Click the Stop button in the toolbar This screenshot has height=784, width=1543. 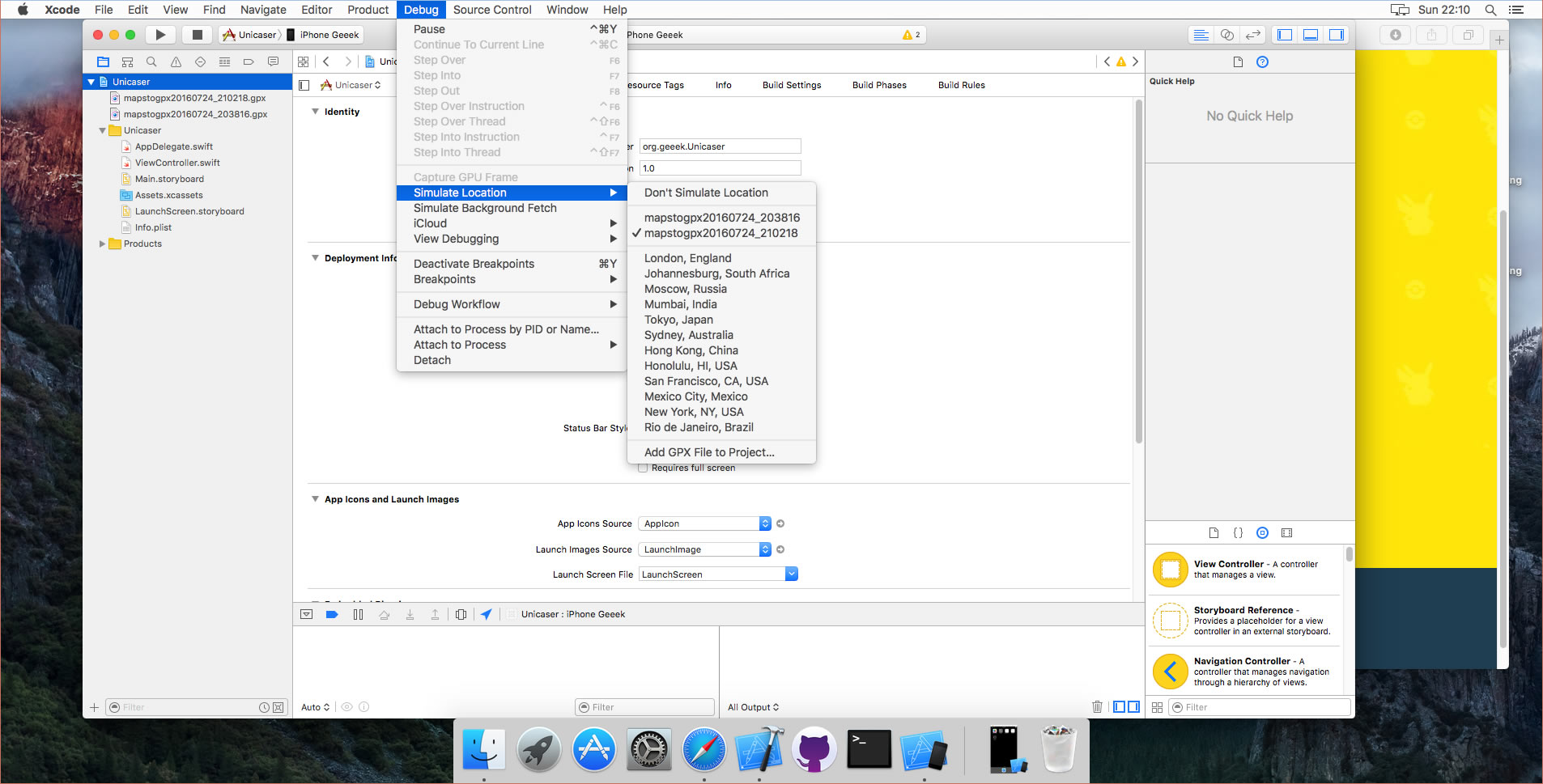(197, 35)
